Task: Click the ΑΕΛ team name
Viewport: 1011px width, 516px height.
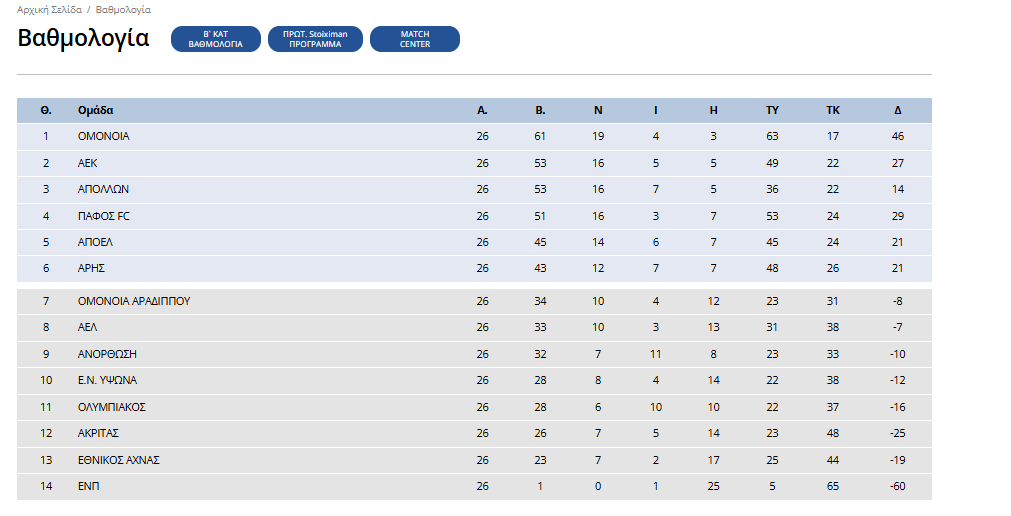Action: (x=88, y=327)
